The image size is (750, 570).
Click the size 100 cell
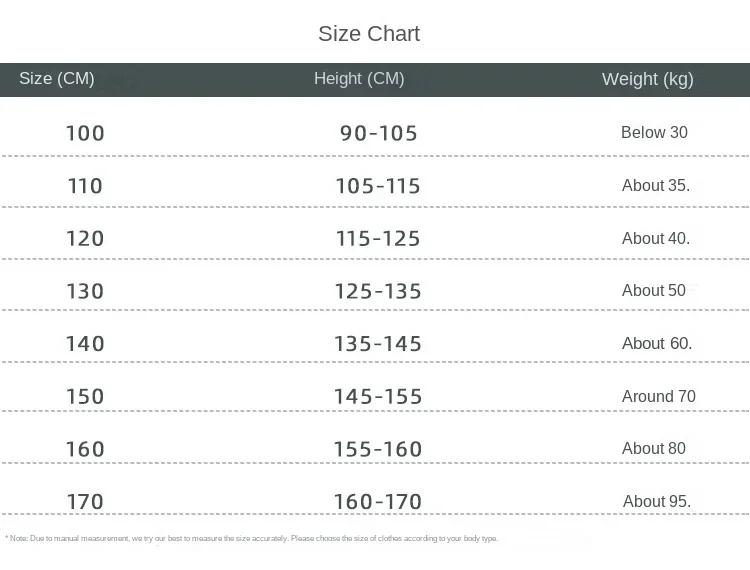pyautogui.click(x=85, y=133)
